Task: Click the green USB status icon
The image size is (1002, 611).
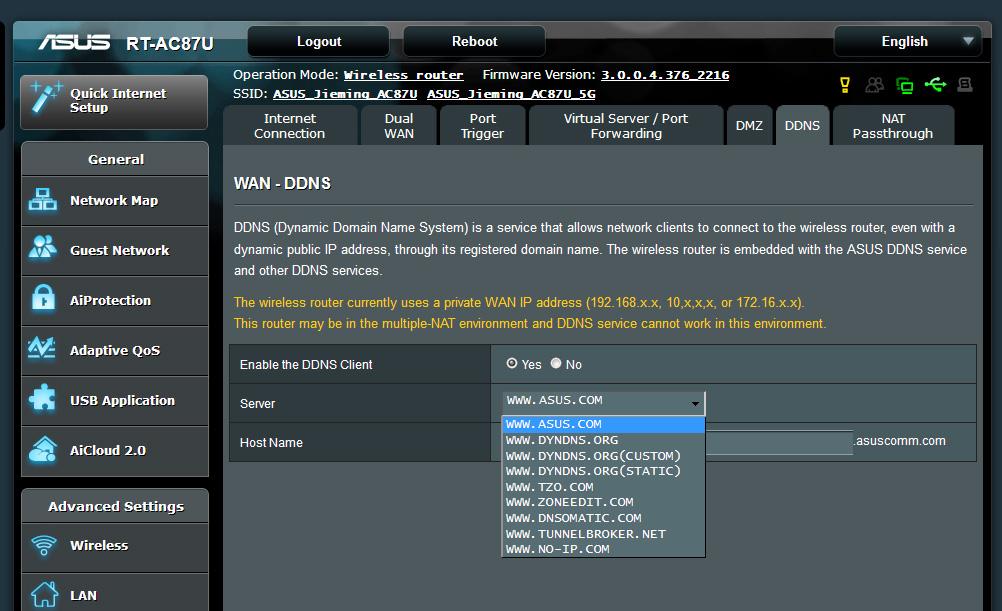Action: pos(936,84)
